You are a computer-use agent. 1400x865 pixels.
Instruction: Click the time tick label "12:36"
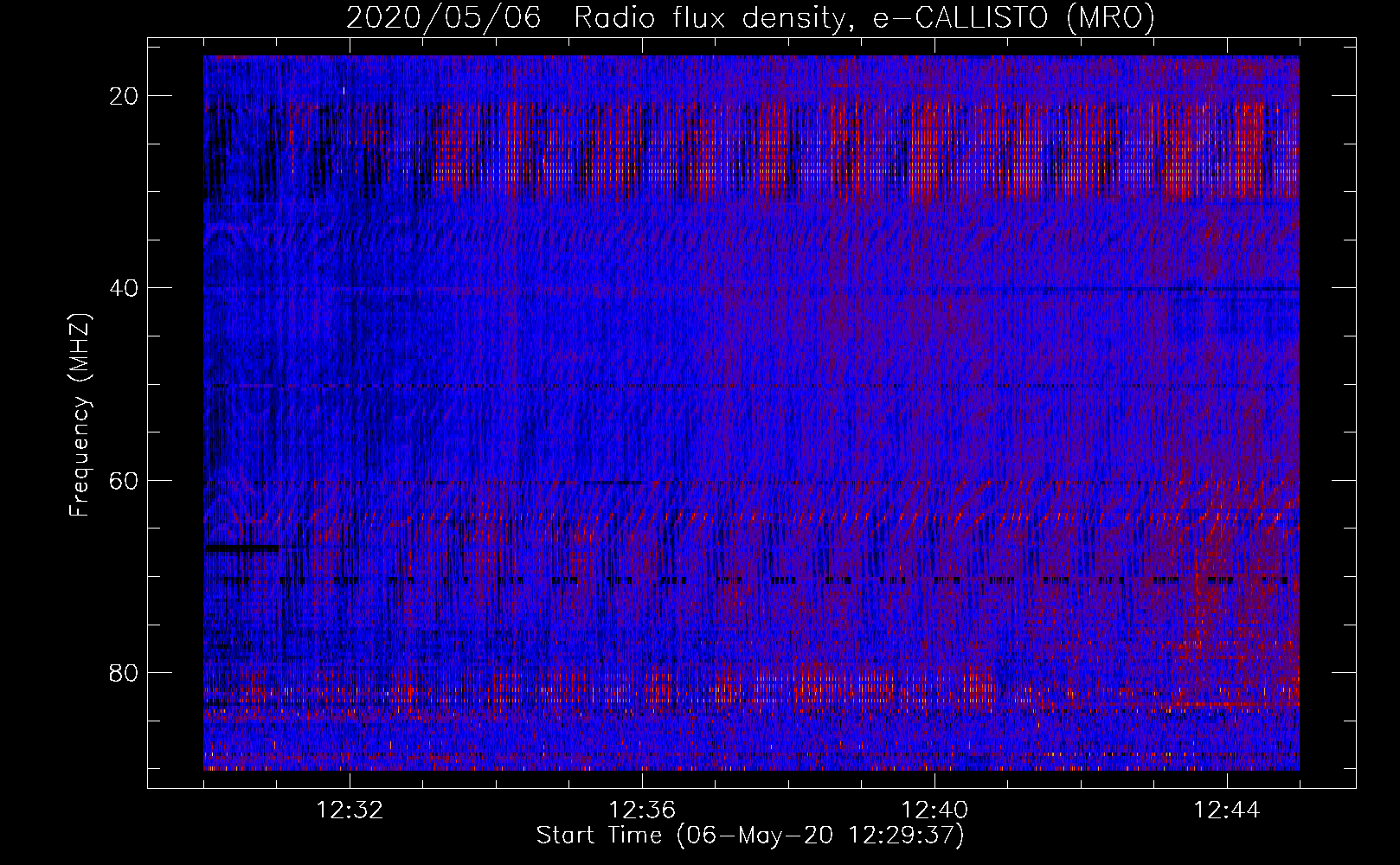(642, 811)
